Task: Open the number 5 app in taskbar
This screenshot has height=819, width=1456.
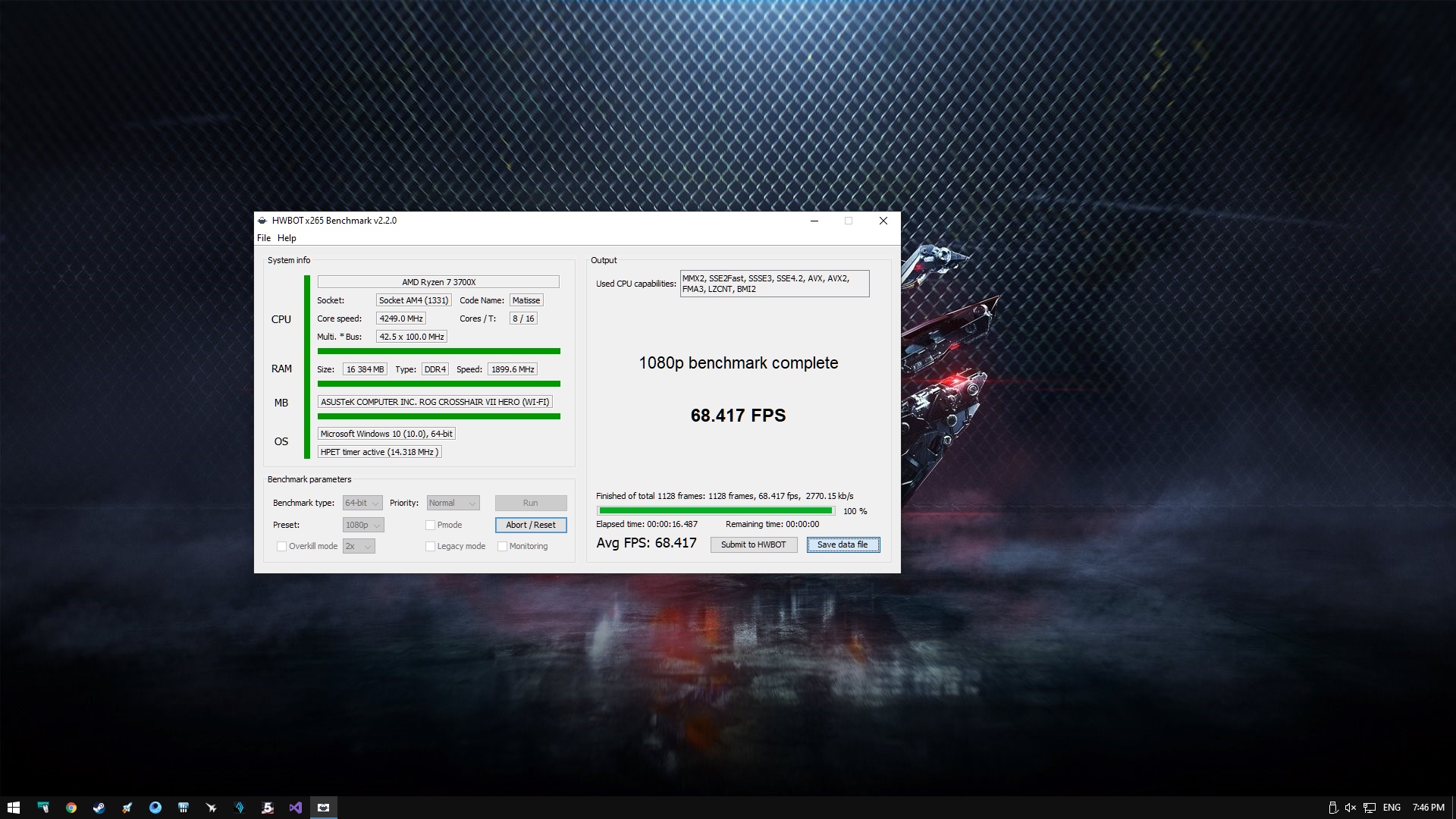Action: click(x=268, y=808)
